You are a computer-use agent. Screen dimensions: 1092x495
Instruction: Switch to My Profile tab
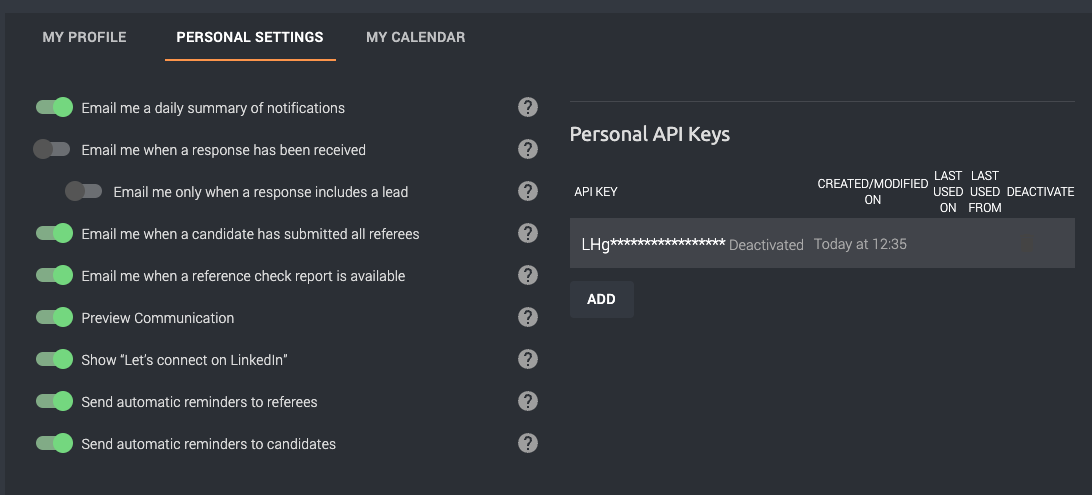[x=84, y=37]
